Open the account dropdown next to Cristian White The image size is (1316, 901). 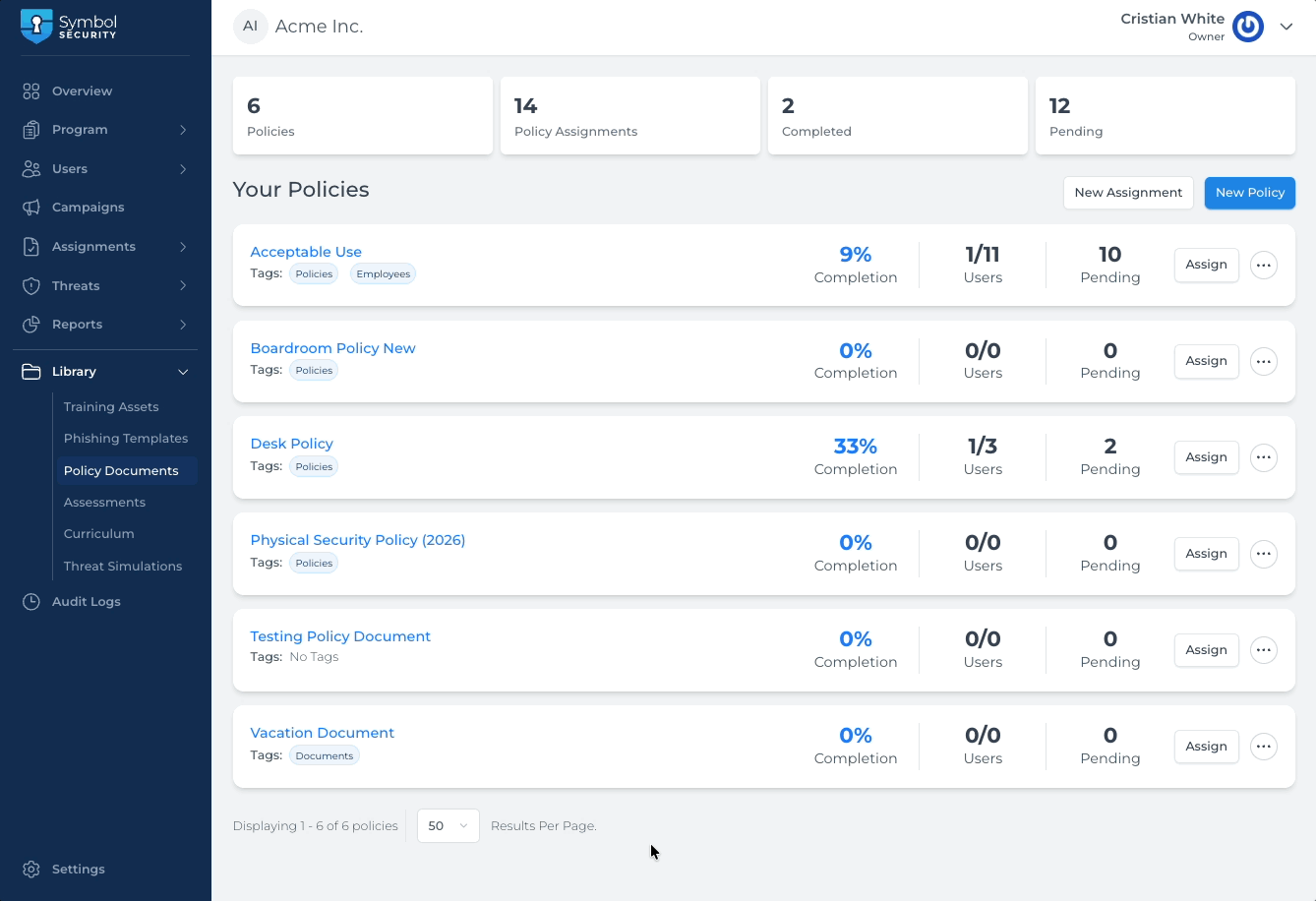pyautogui.click(x=1286, y=27)
